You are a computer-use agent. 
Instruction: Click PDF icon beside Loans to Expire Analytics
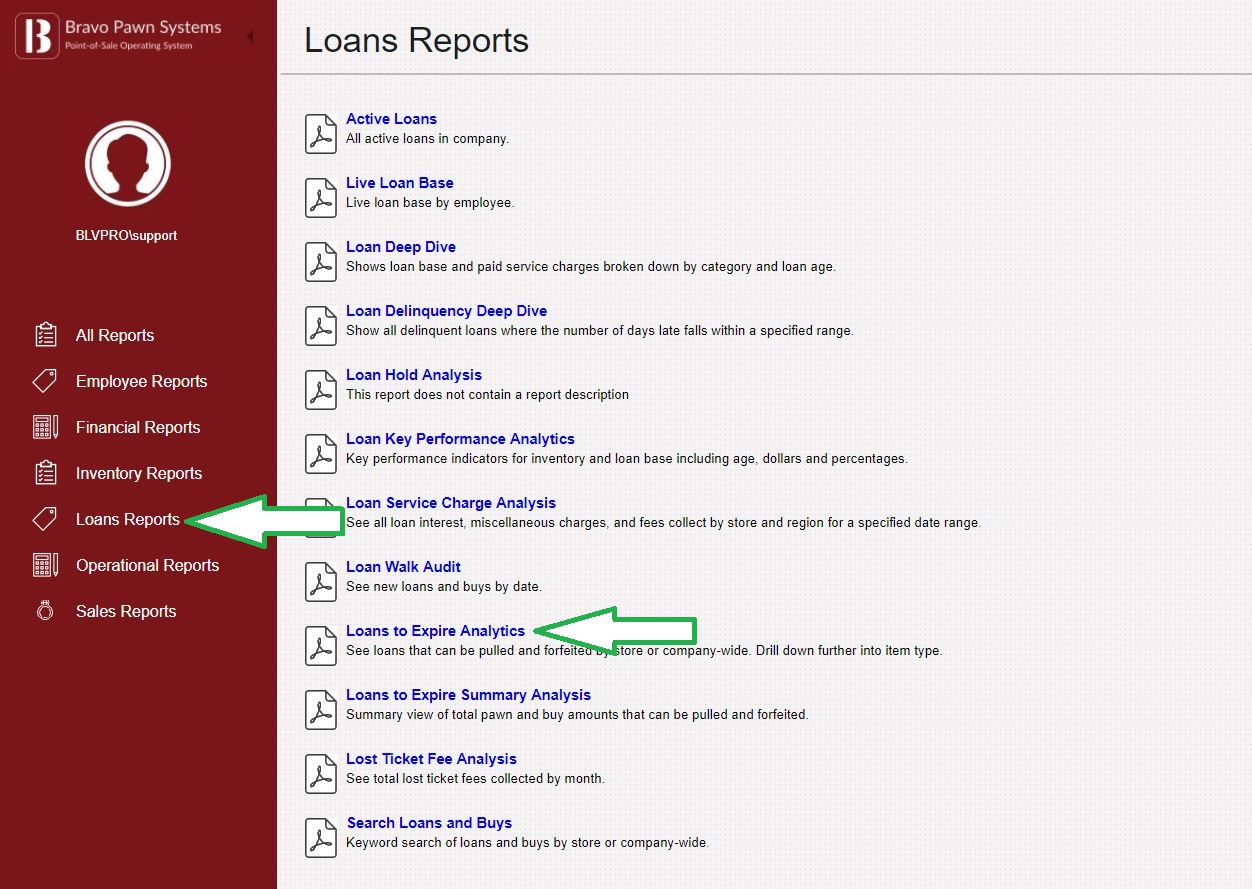(x=320, y=645)
